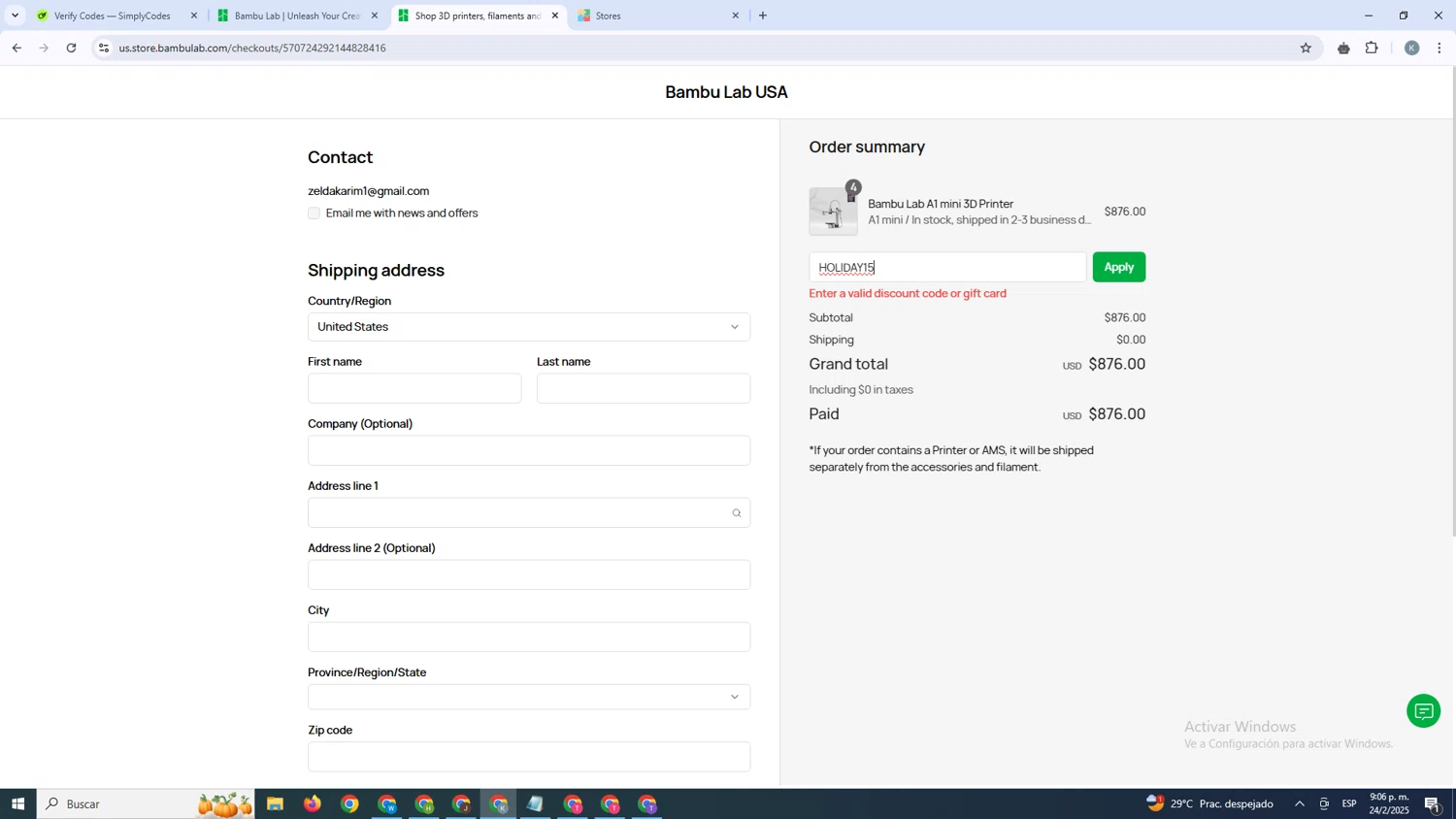Launch Firefox from the taskbar

tap(312, 803)
